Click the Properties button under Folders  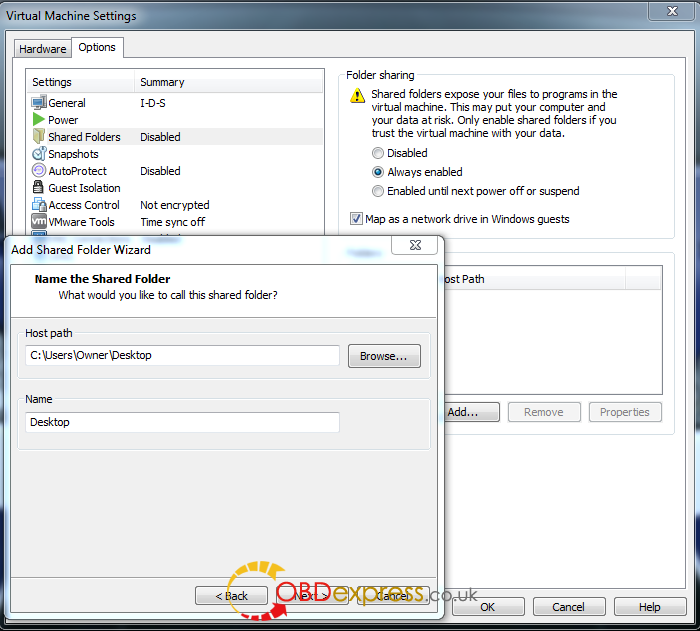[x=625, y=412]
